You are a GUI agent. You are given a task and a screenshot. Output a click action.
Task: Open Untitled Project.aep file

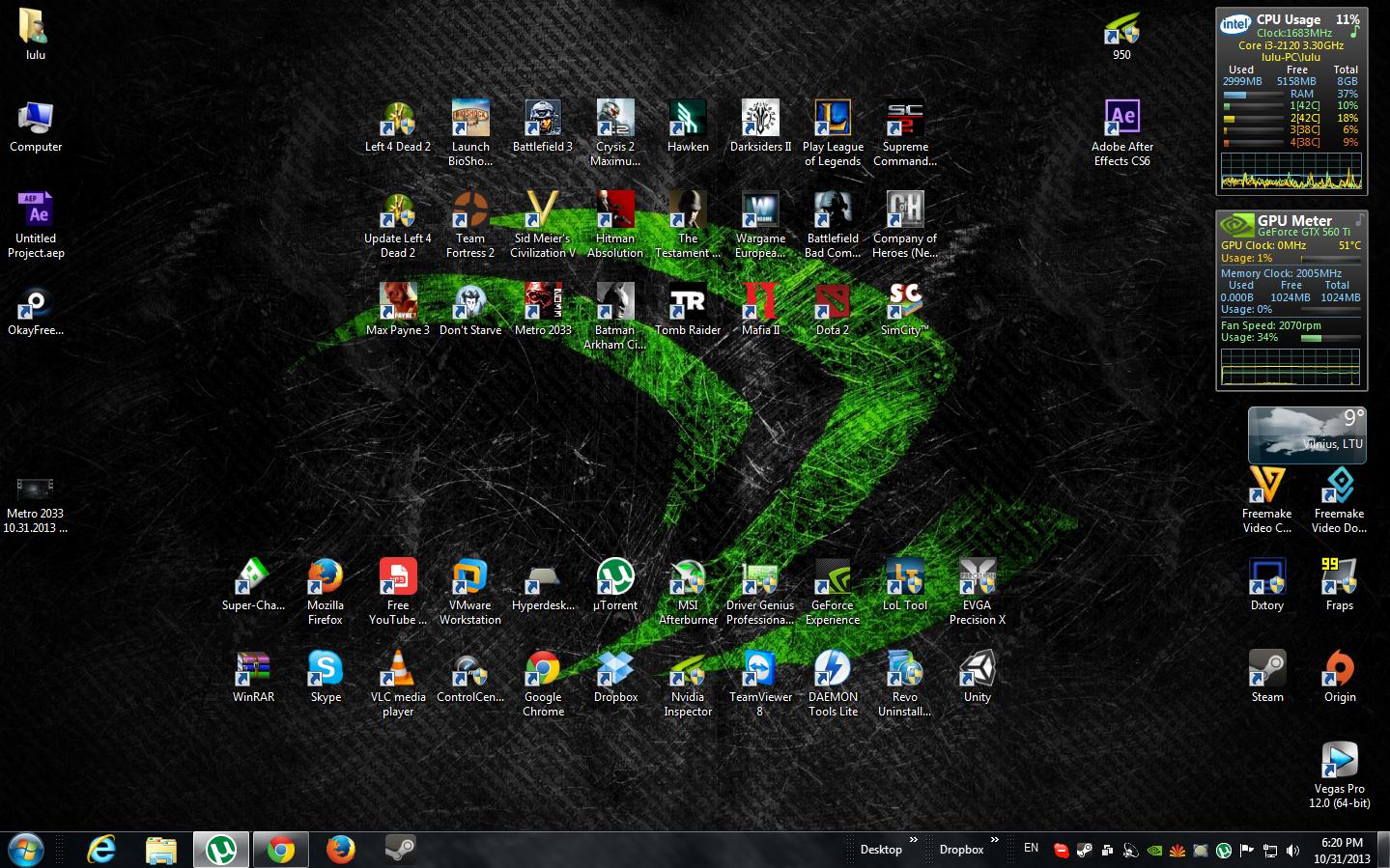tap(36, 225)
